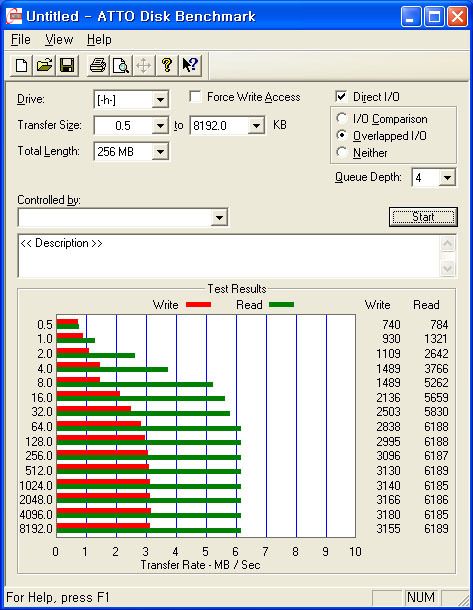
Task: Click the green Read legend swatch
Action: [x=281, y=305]
